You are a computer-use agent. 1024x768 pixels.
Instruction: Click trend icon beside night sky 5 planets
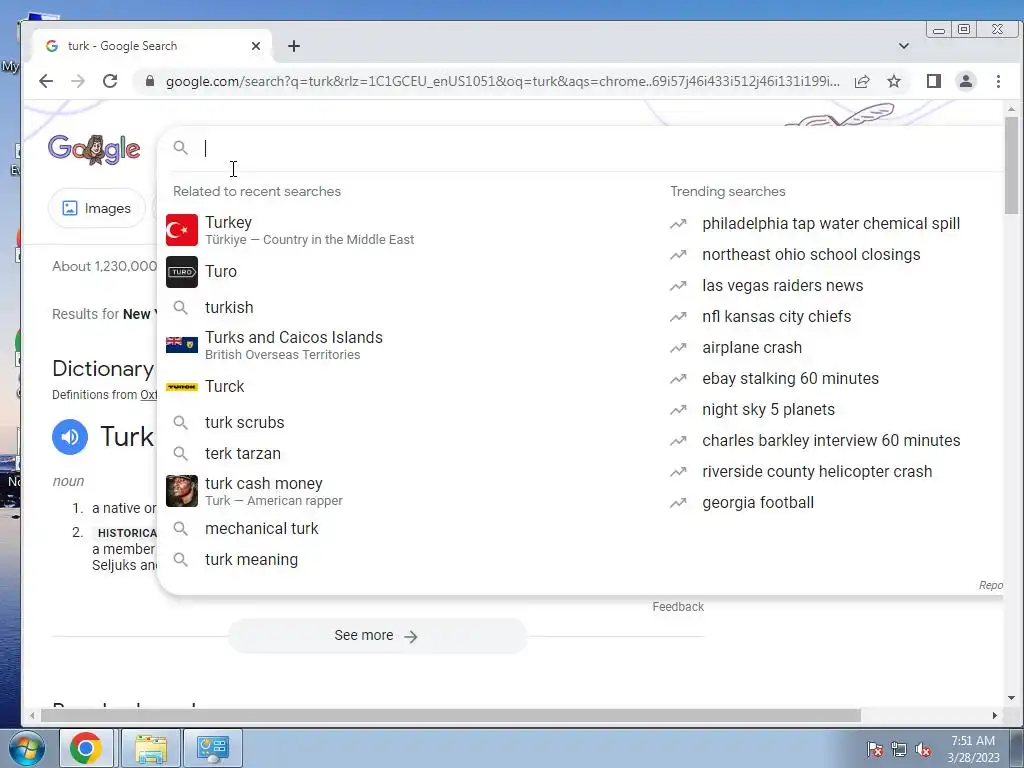tap(679, 409)
